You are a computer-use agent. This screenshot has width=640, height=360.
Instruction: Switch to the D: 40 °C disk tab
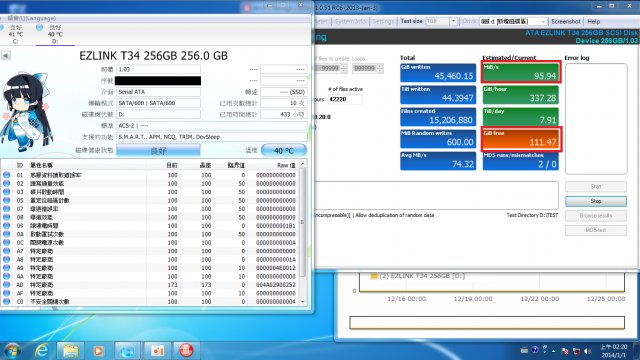[54, 34]
